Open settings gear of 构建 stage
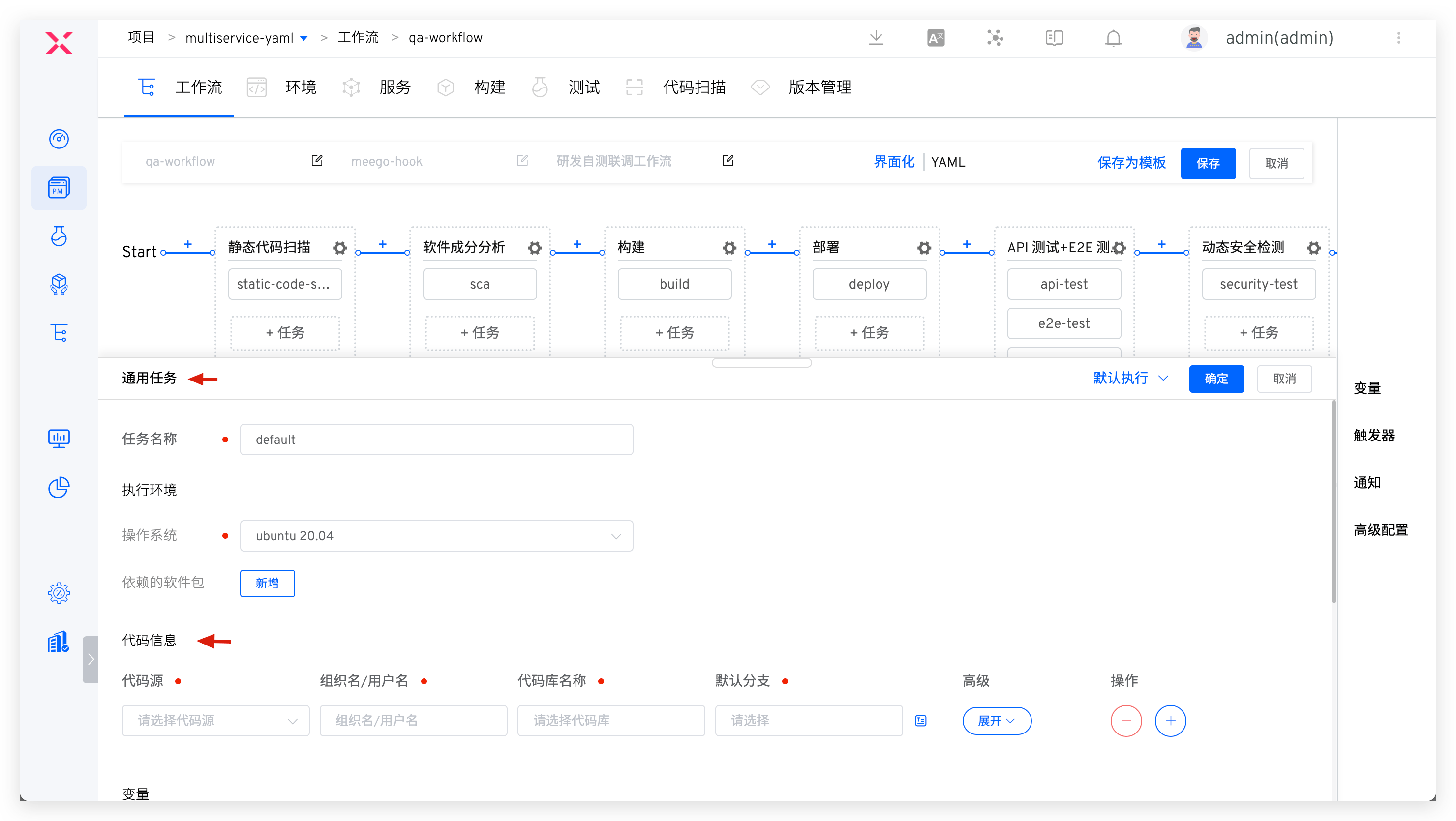Screen dimensions: 1456x821 click(x=729, y=248)
